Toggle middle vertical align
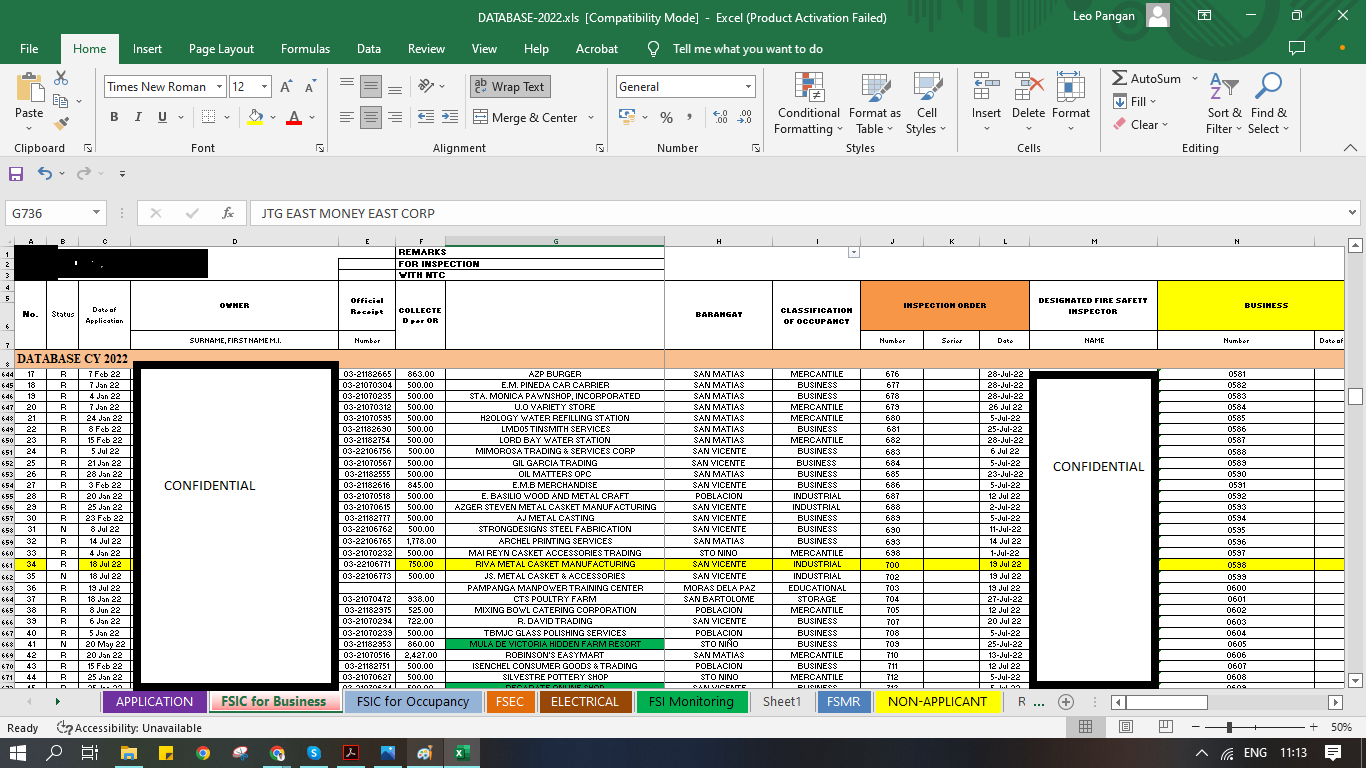1366x768 pixels. [371, 87]
